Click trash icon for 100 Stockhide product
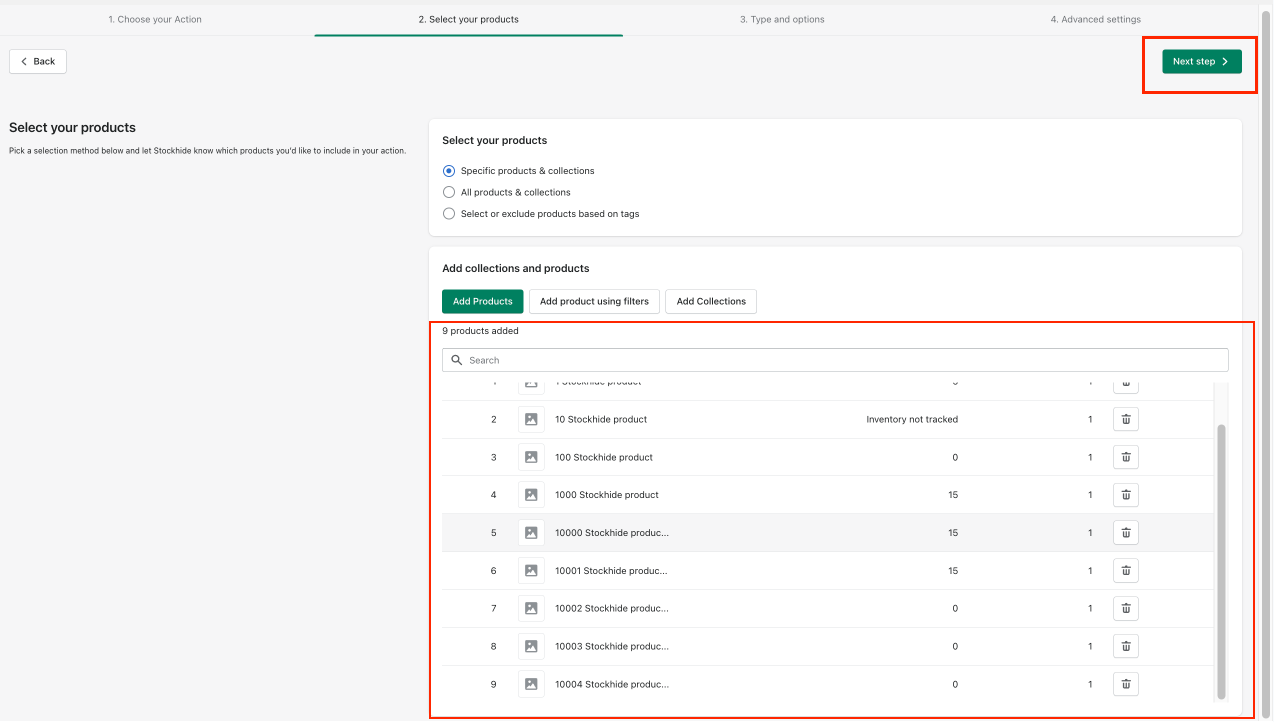Viewport: 1274px width, 722px height. point(1125,457)
